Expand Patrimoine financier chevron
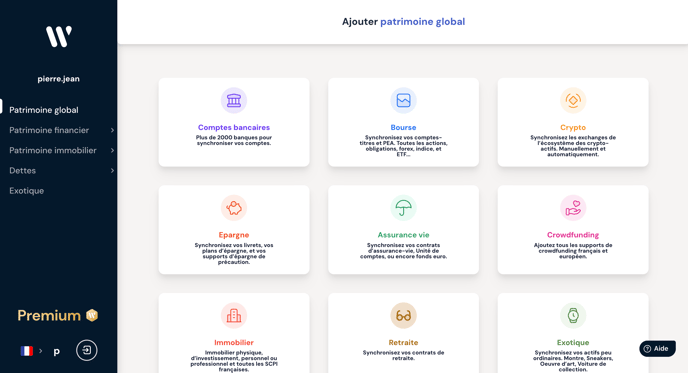Screen dimensions: 688x373 (112, 130)
